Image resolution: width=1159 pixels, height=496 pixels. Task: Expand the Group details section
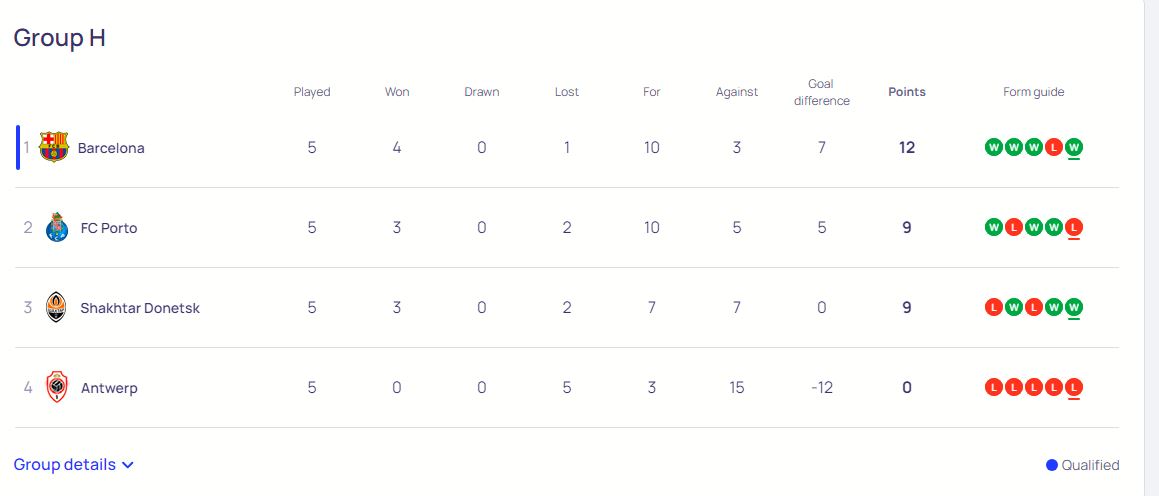click(x=65, y=465)
